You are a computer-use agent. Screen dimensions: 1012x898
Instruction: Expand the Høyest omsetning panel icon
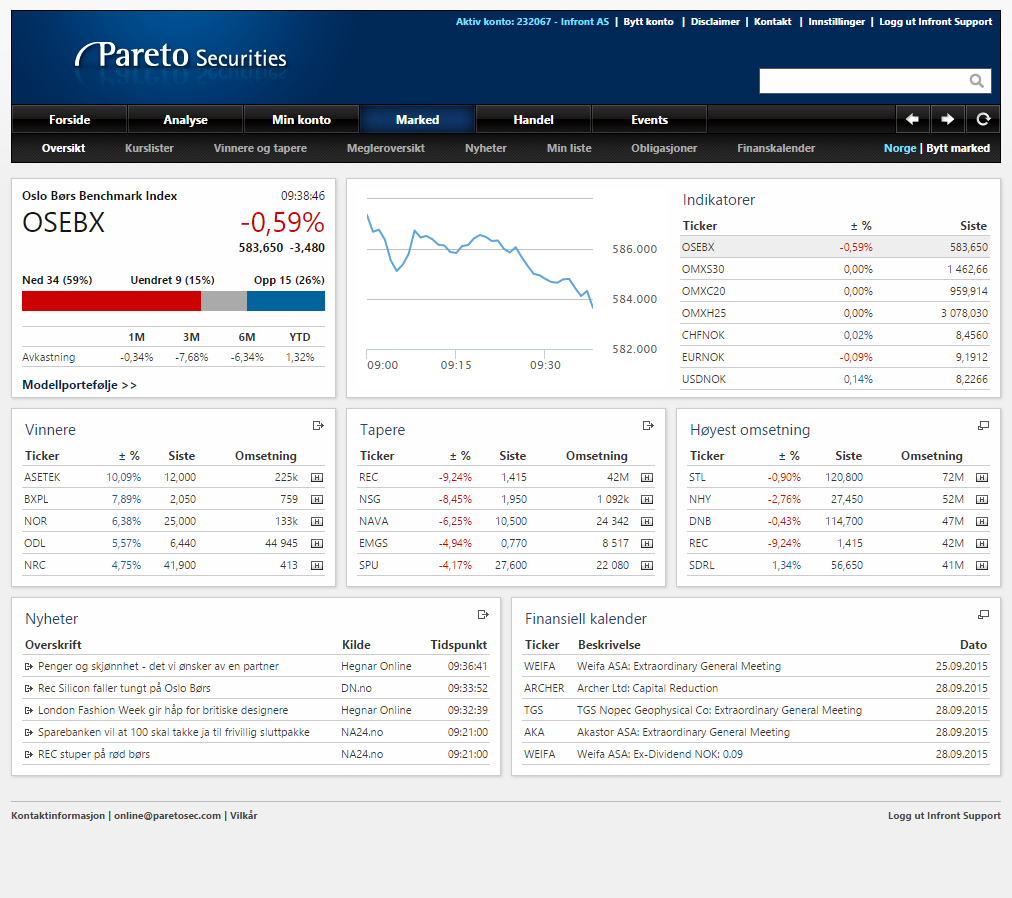pyautogui.click(x=983, y=425)
